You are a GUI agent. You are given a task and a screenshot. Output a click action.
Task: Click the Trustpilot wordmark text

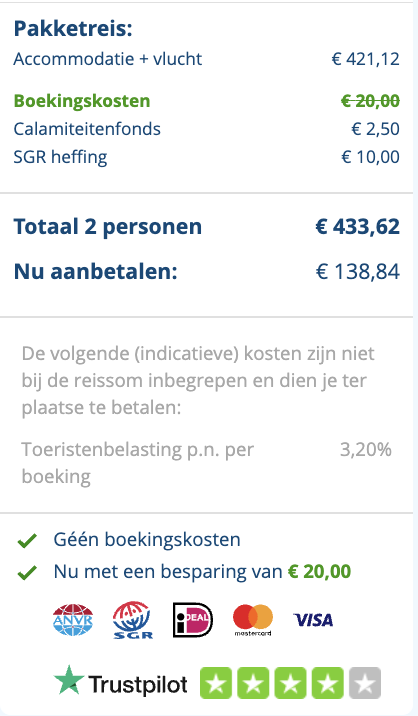pyautogui.click(x=138, y=684)
